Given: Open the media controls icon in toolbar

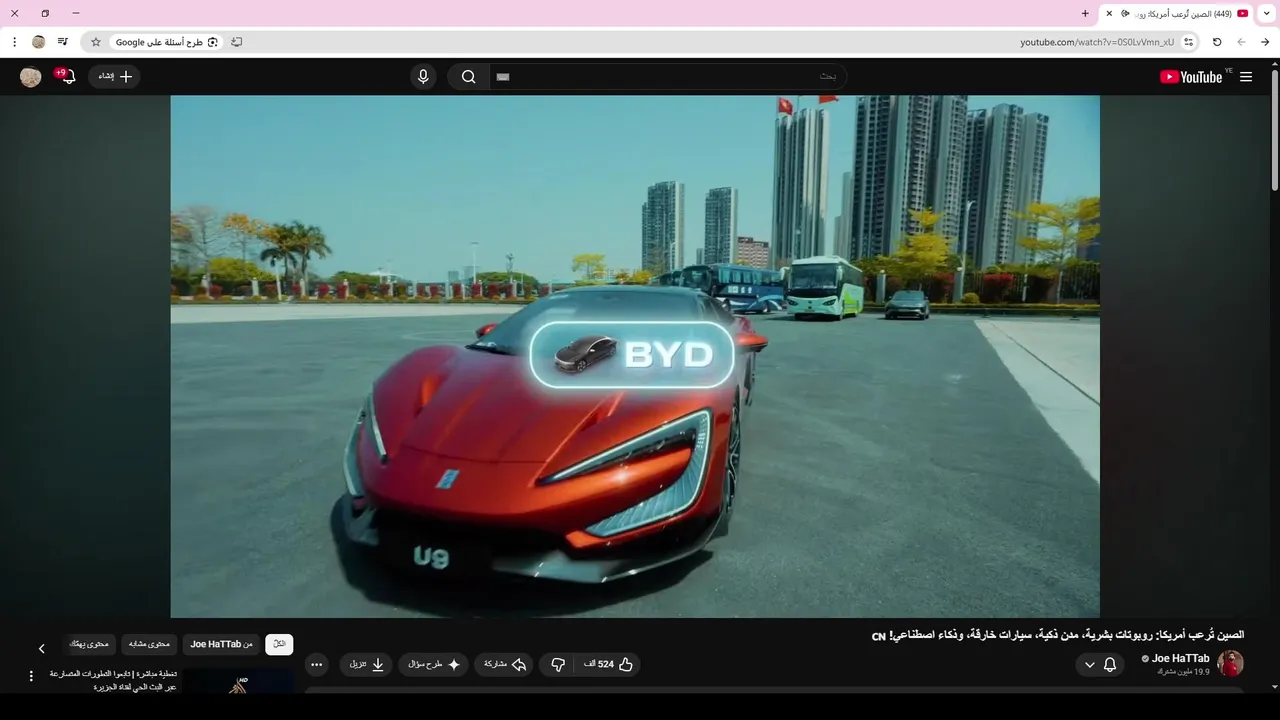Looking at the screenshot, I should 63,42.
